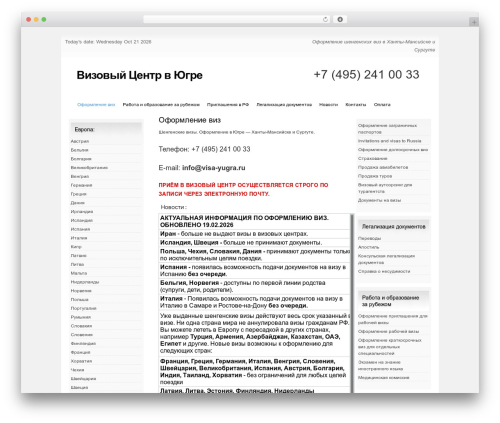Image resolution: width=500 pixels, height=423 pixels.
Task: Open Оформление краткосрочных виз для отдельных специальностей
Action: [x=390, y=347]
